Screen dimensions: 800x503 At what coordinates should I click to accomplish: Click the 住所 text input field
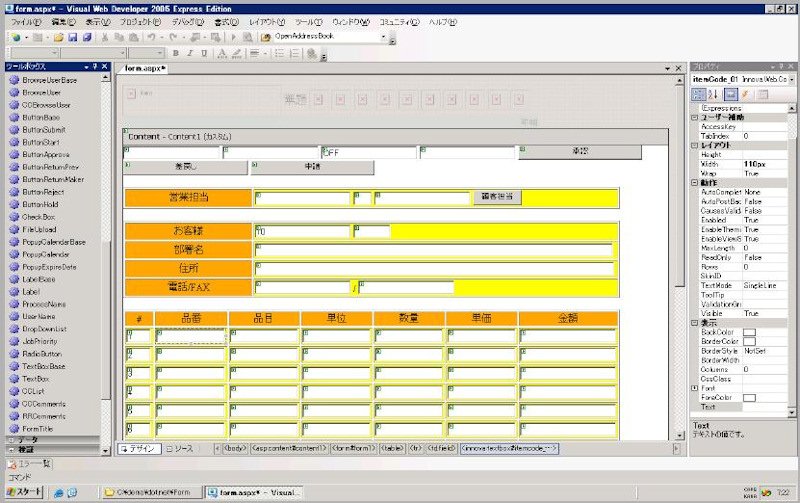(x=434, y=269)
